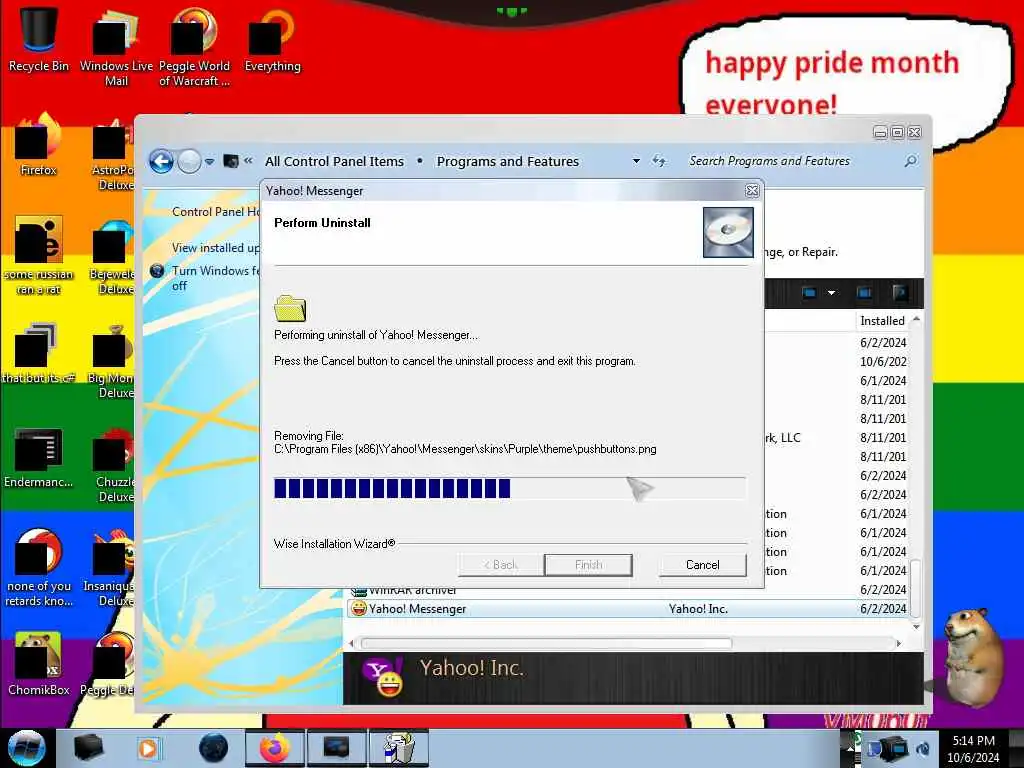
Task: Cancel the Yahoo! Messenger uninstall
Action: click(703, 565)
